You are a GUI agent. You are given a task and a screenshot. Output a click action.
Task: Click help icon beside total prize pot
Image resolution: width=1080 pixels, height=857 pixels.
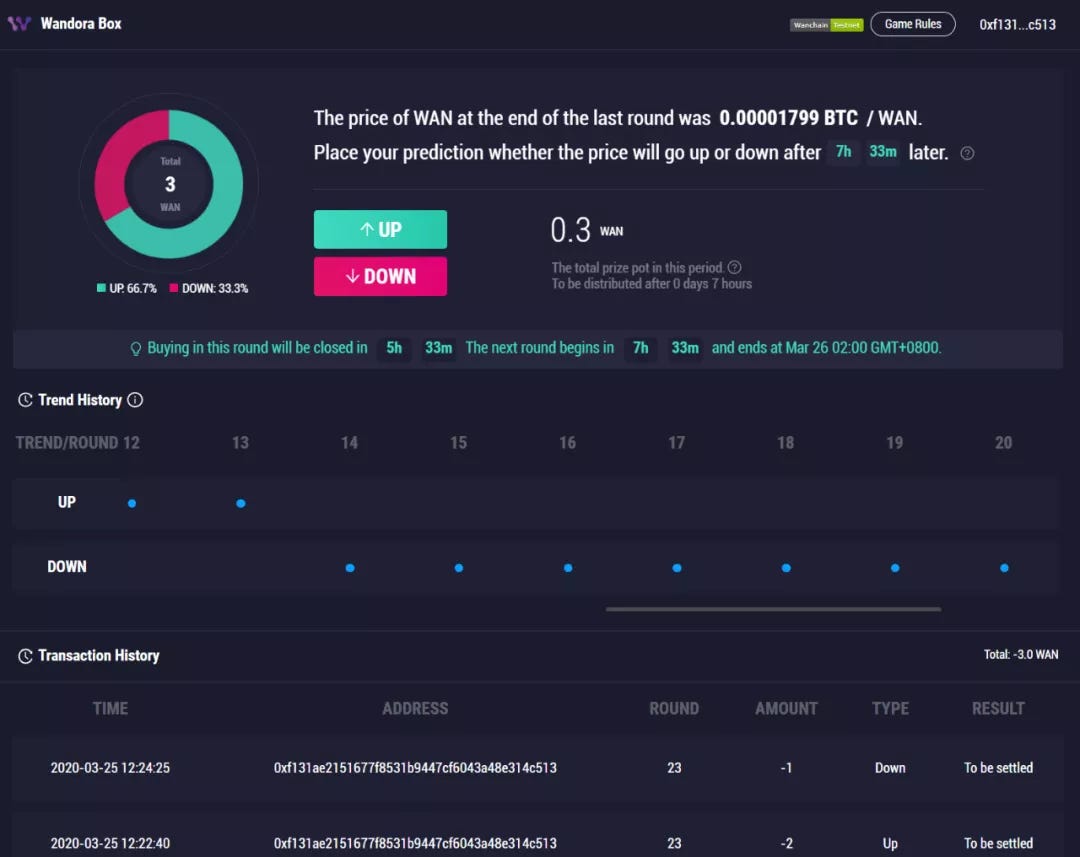[735, 267]
